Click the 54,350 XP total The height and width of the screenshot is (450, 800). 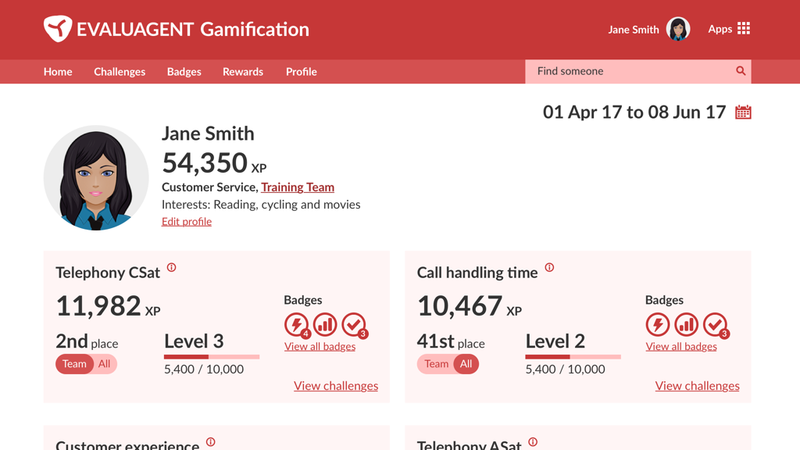pos(214,163)
